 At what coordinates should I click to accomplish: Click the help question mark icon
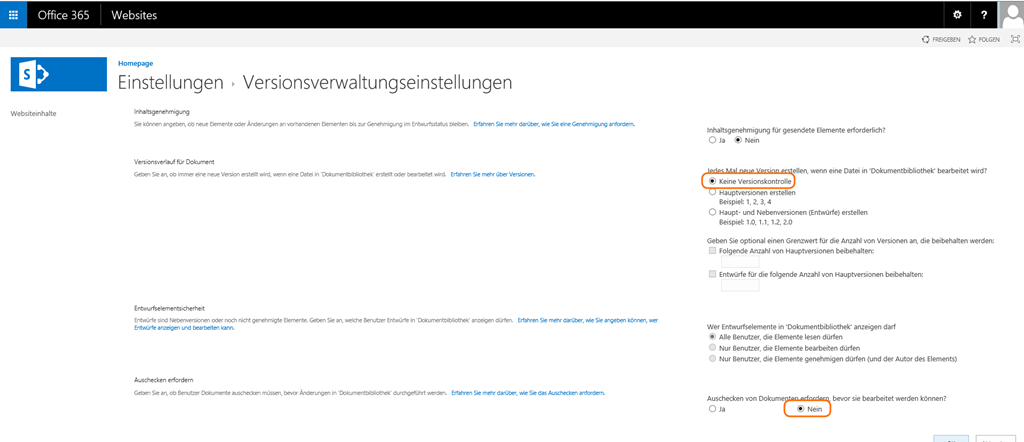tap(984, 15)
